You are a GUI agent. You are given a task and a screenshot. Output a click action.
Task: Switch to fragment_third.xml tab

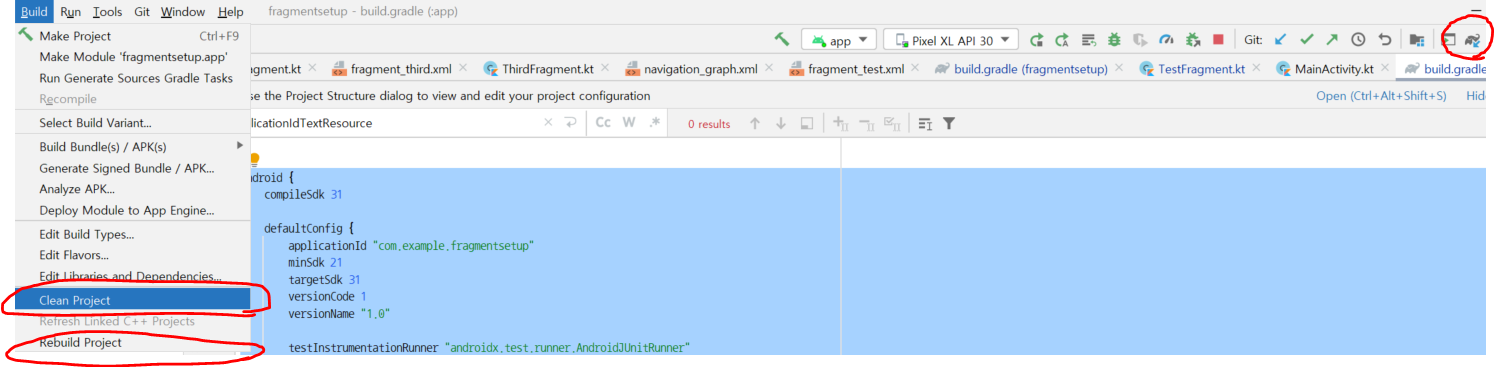pos(400,69)
